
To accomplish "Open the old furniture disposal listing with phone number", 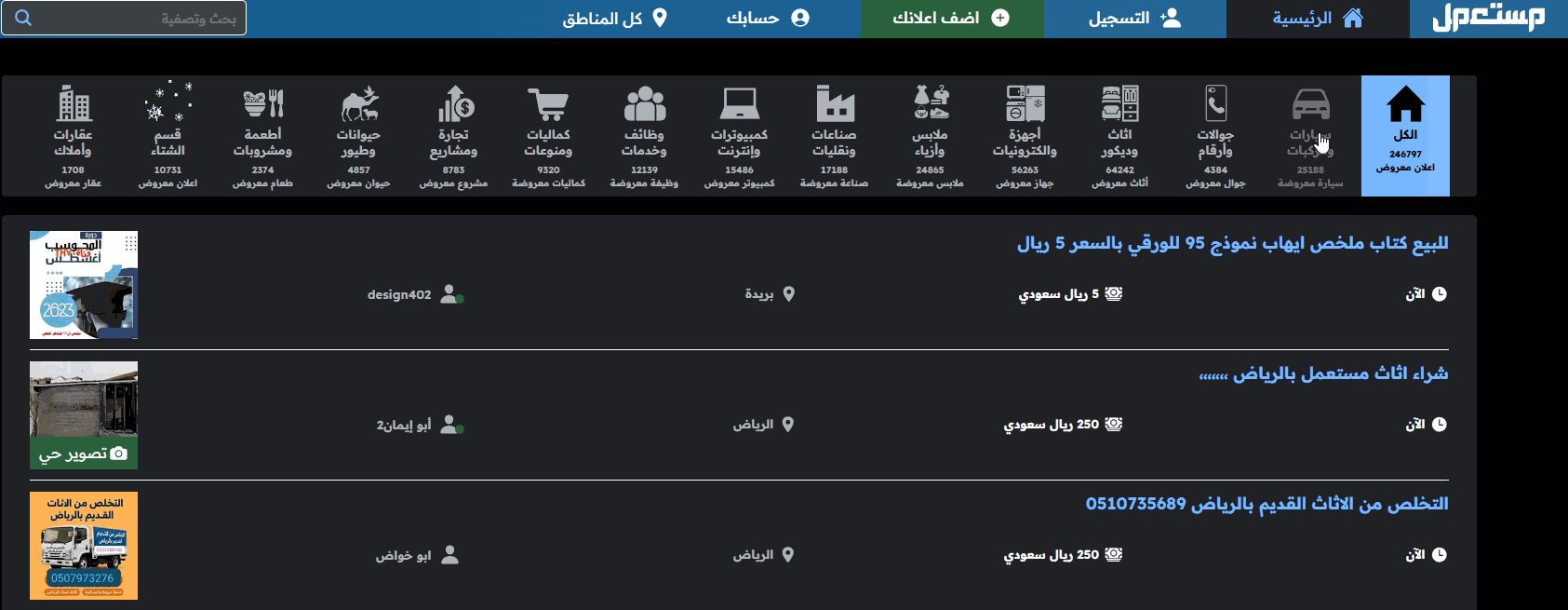I will 1266,504.
